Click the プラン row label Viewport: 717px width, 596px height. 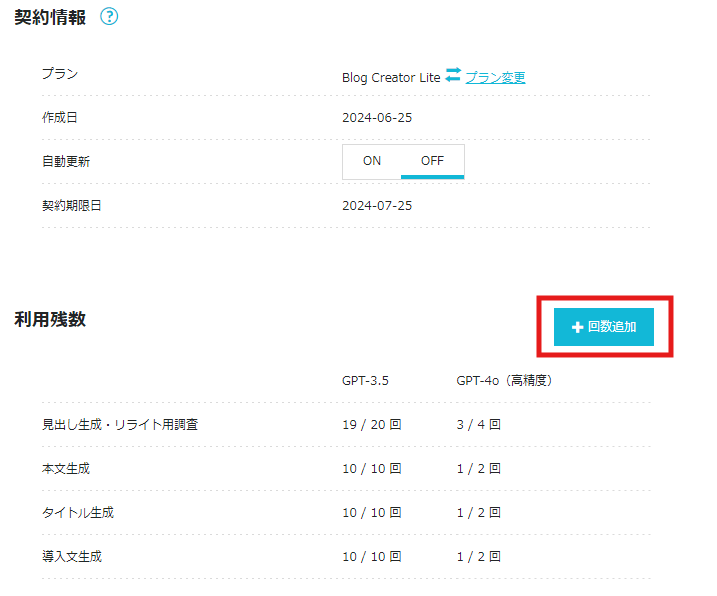(60, 73)
